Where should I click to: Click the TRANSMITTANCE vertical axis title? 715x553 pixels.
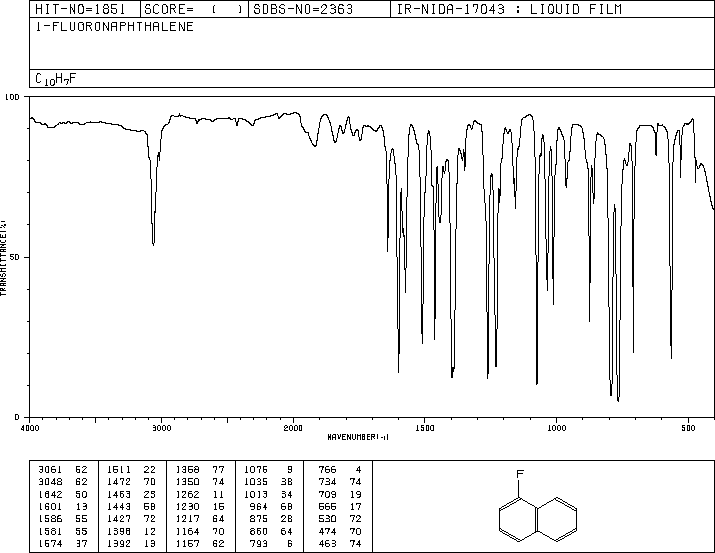pyautogui.click(x=3, y=258)
